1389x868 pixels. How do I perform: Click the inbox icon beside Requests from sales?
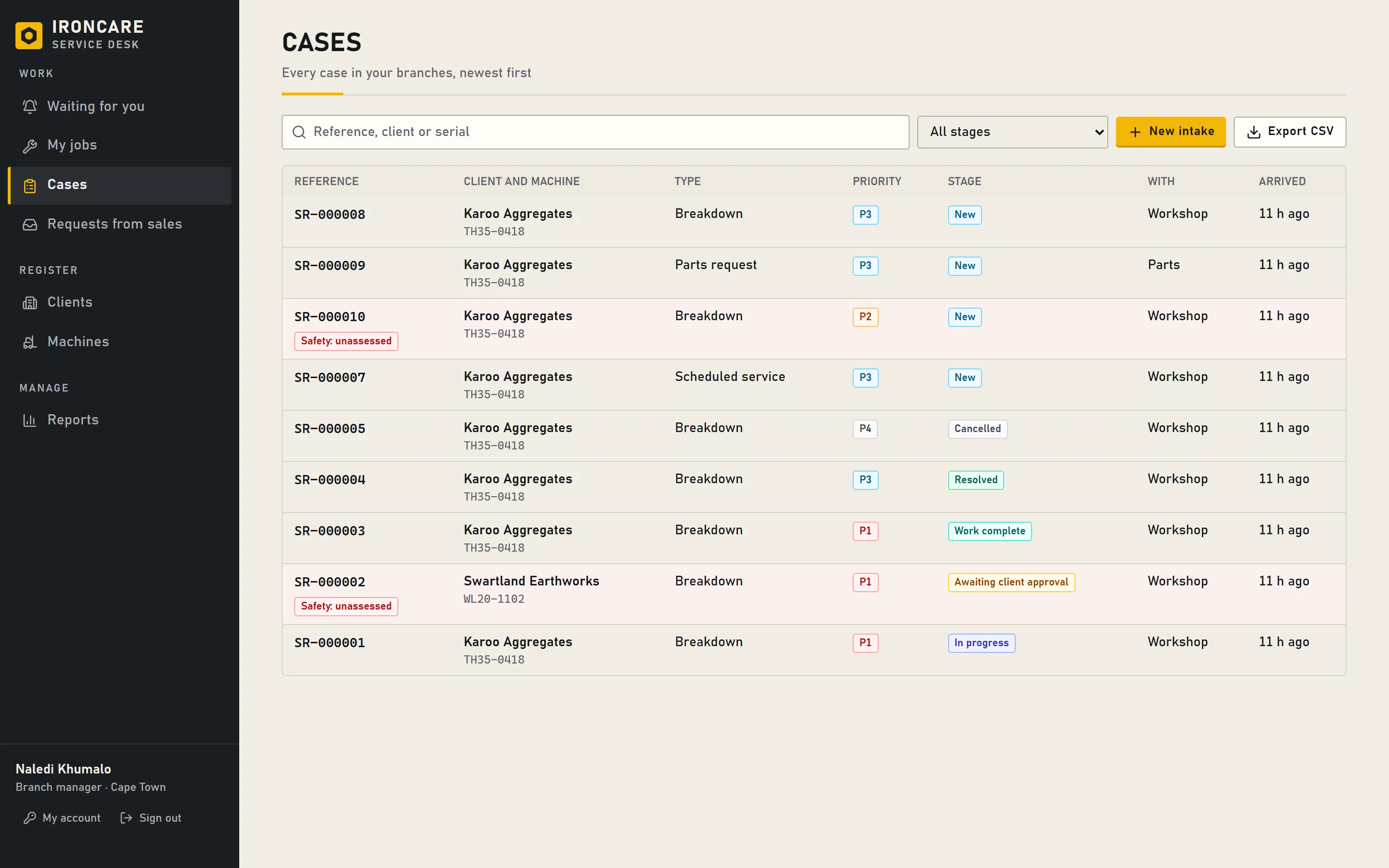click(x=30, y=224)
